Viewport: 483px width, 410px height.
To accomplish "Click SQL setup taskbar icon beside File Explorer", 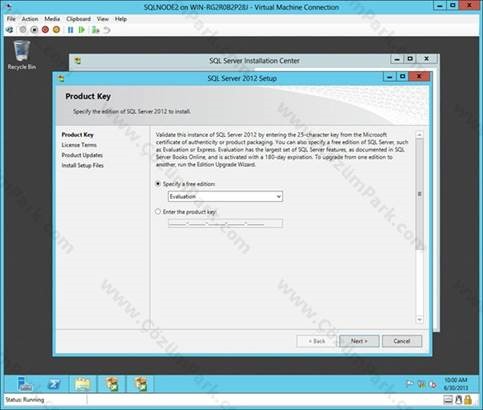I will [112, 384].
